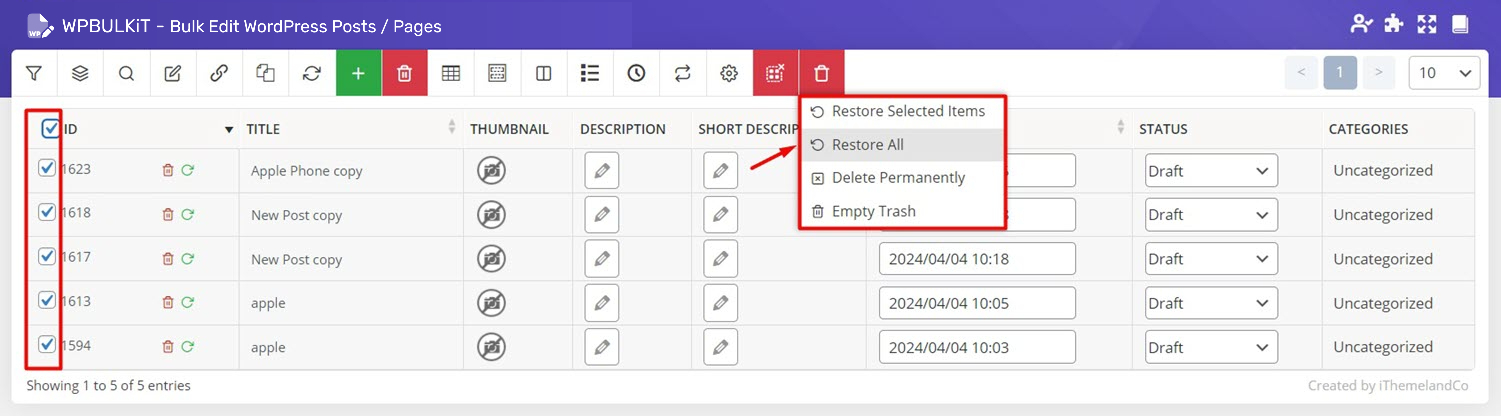Click the date field 2024/04/04 10:05
The image size is (1501, 416).
(977, 303)
